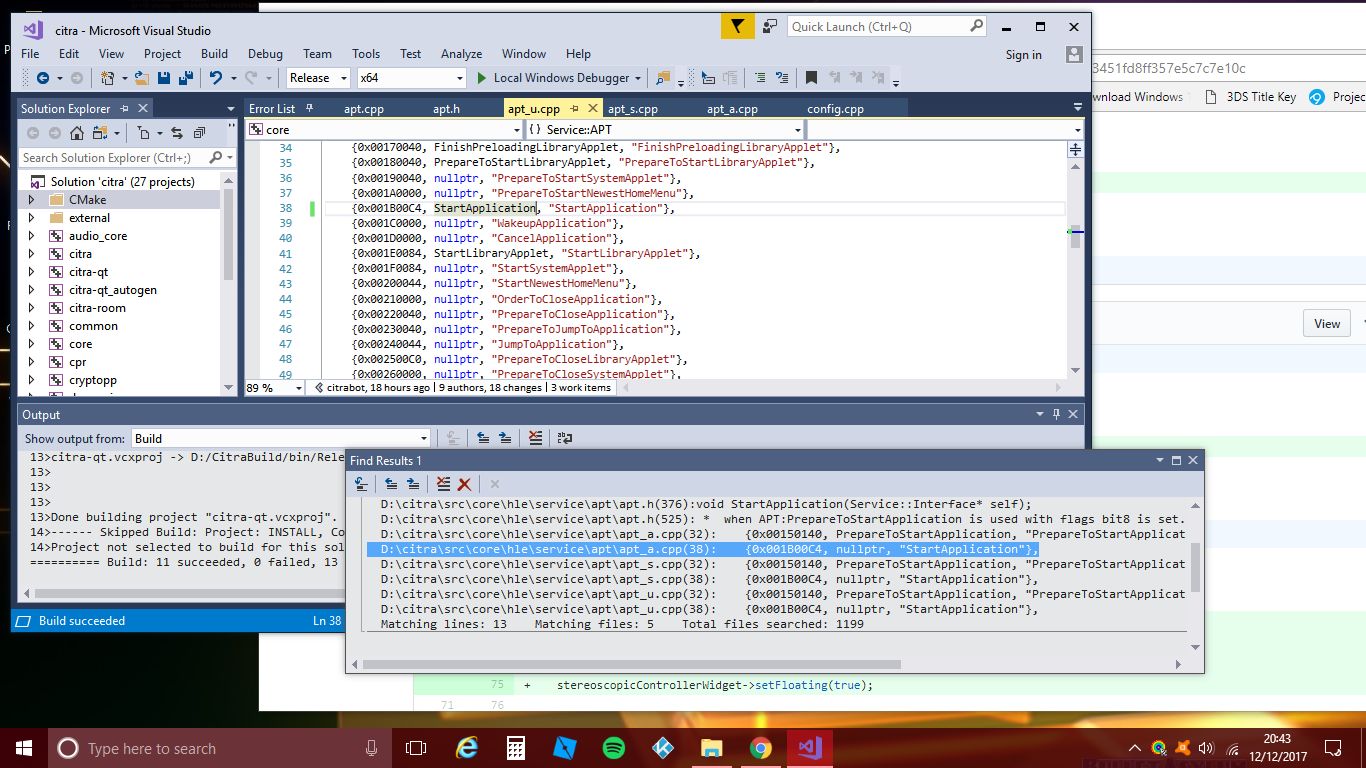This screenshot has height=768, width=1366.
Task: Toggle word wrap in Output panel
Action: click(564, 438)
